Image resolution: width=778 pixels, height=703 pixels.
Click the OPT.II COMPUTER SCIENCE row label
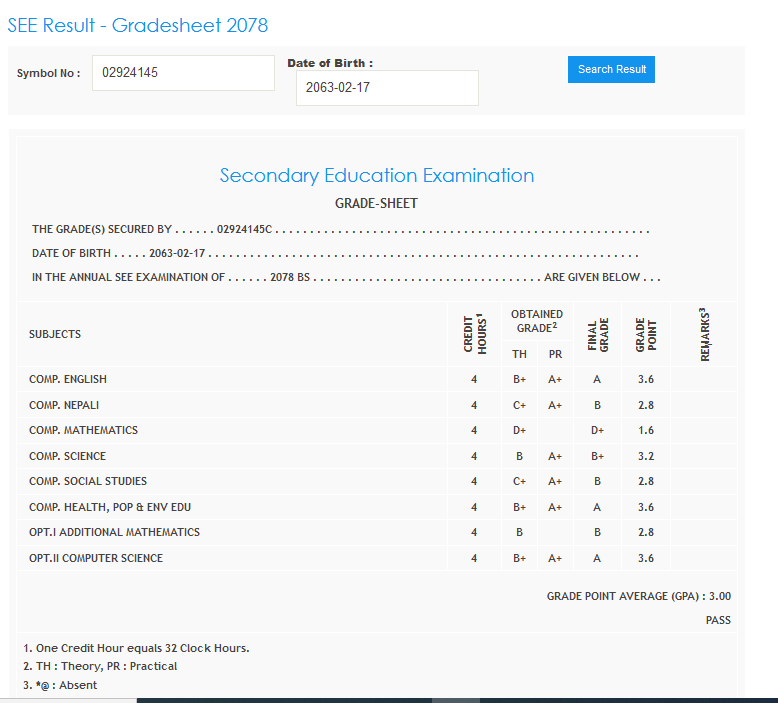pyautogui.click(x=96, y=558)
